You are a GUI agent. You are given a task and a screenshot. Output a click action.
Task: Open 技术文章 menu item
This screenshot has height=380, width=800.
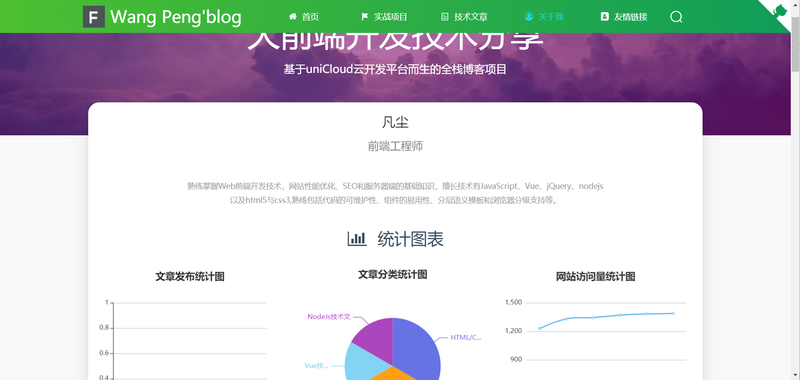471,17
